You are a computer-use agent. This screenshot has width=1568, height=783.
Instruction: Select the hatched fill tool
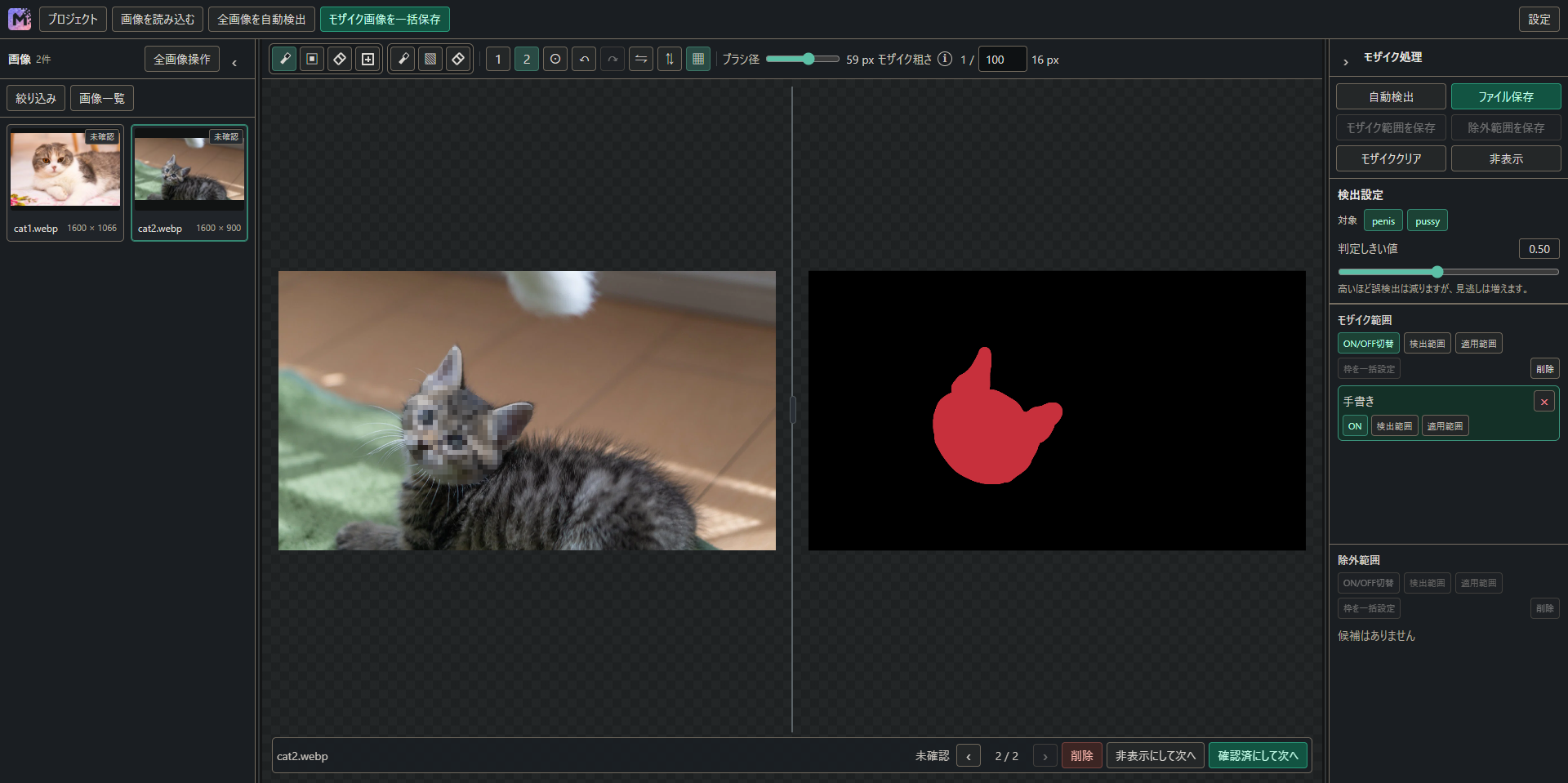point(430,59)
